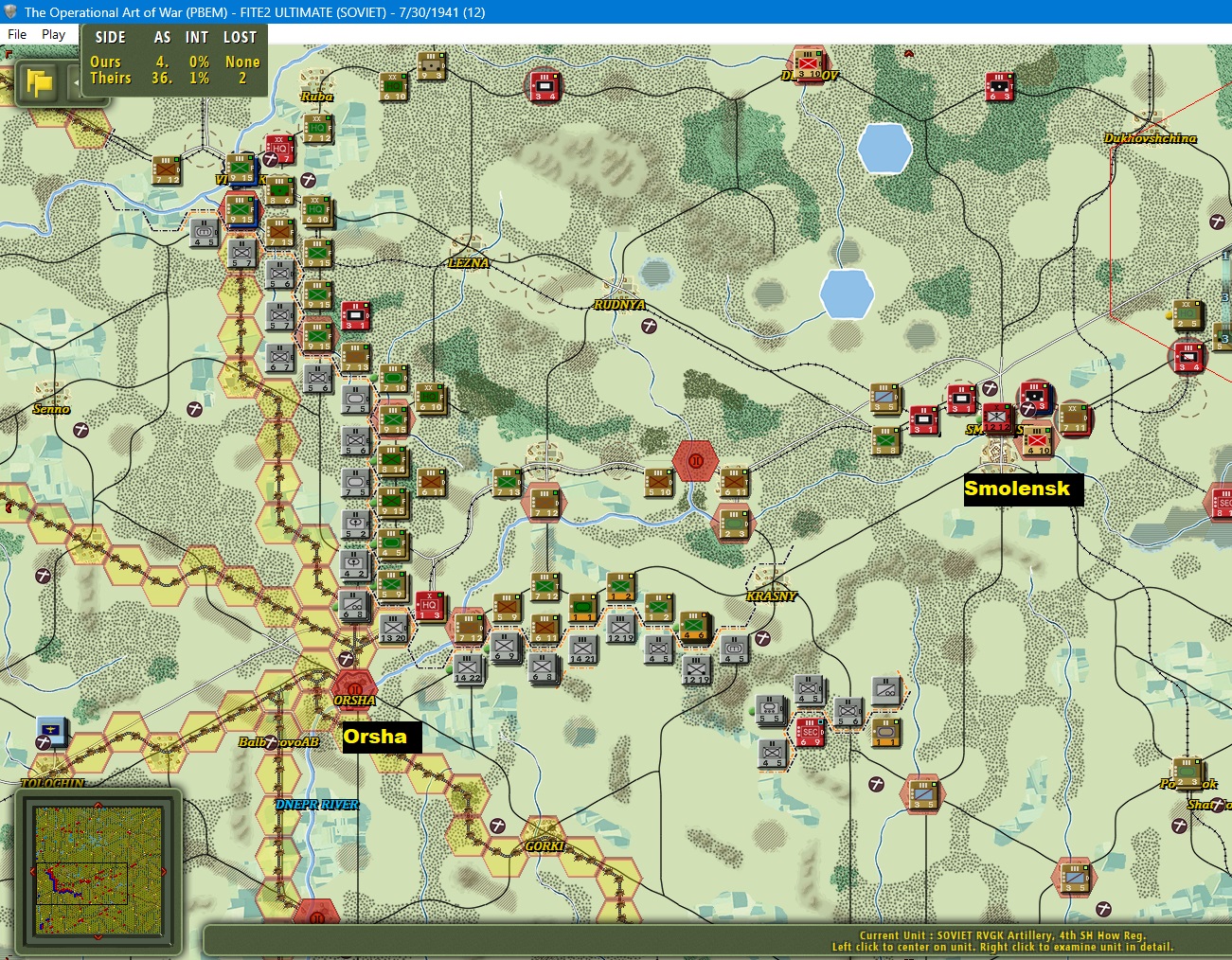The height and width of the screenshot is (960, 1232).
Task: Click the 'Theirs' row in the summary panel
Action: [x=175, y=78]
